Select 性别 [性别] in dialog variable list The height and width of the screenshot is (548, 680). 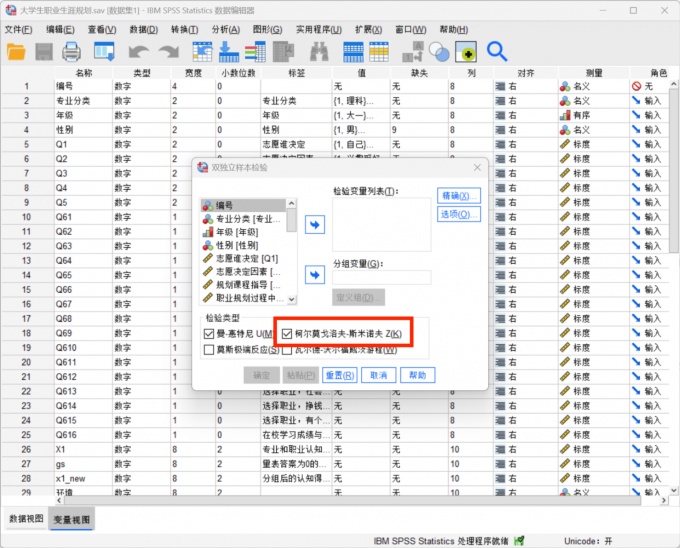coord(243,245)
